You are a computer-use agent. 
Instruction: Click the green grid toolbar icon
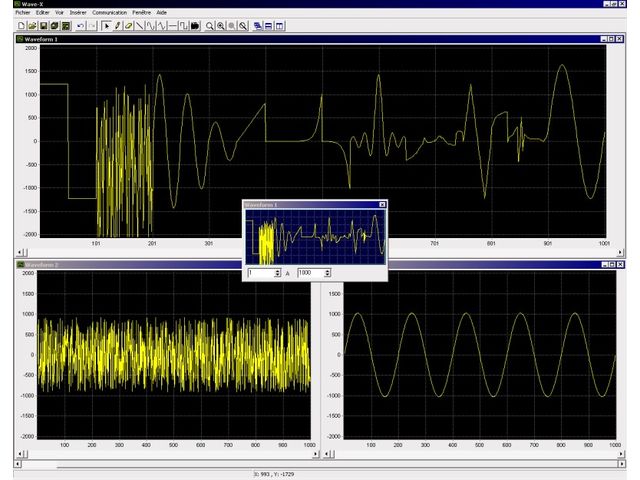point(66,26)
